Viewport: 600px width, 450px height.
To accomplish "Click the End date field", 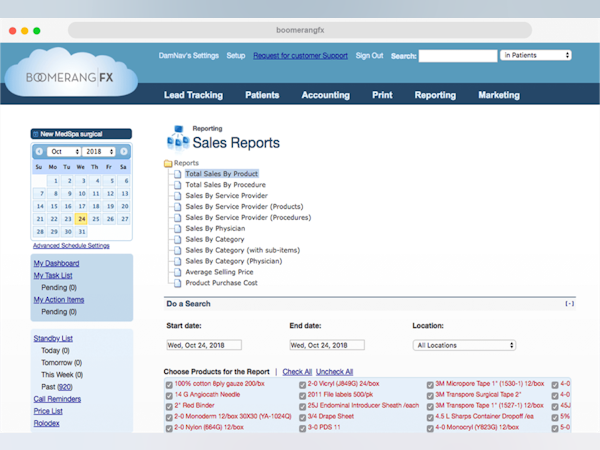I will click(x=327, y=345).
